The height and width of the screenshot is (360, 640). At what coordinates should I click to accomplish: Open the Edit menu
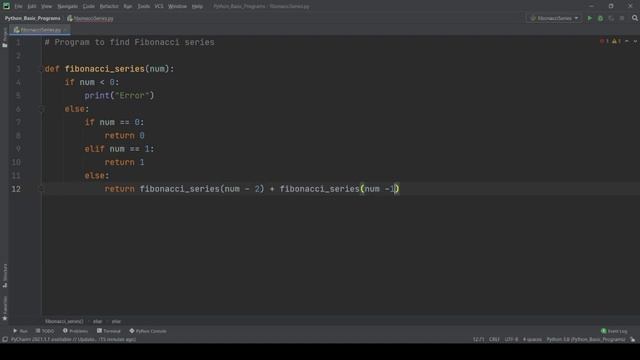tap(31, 7)
